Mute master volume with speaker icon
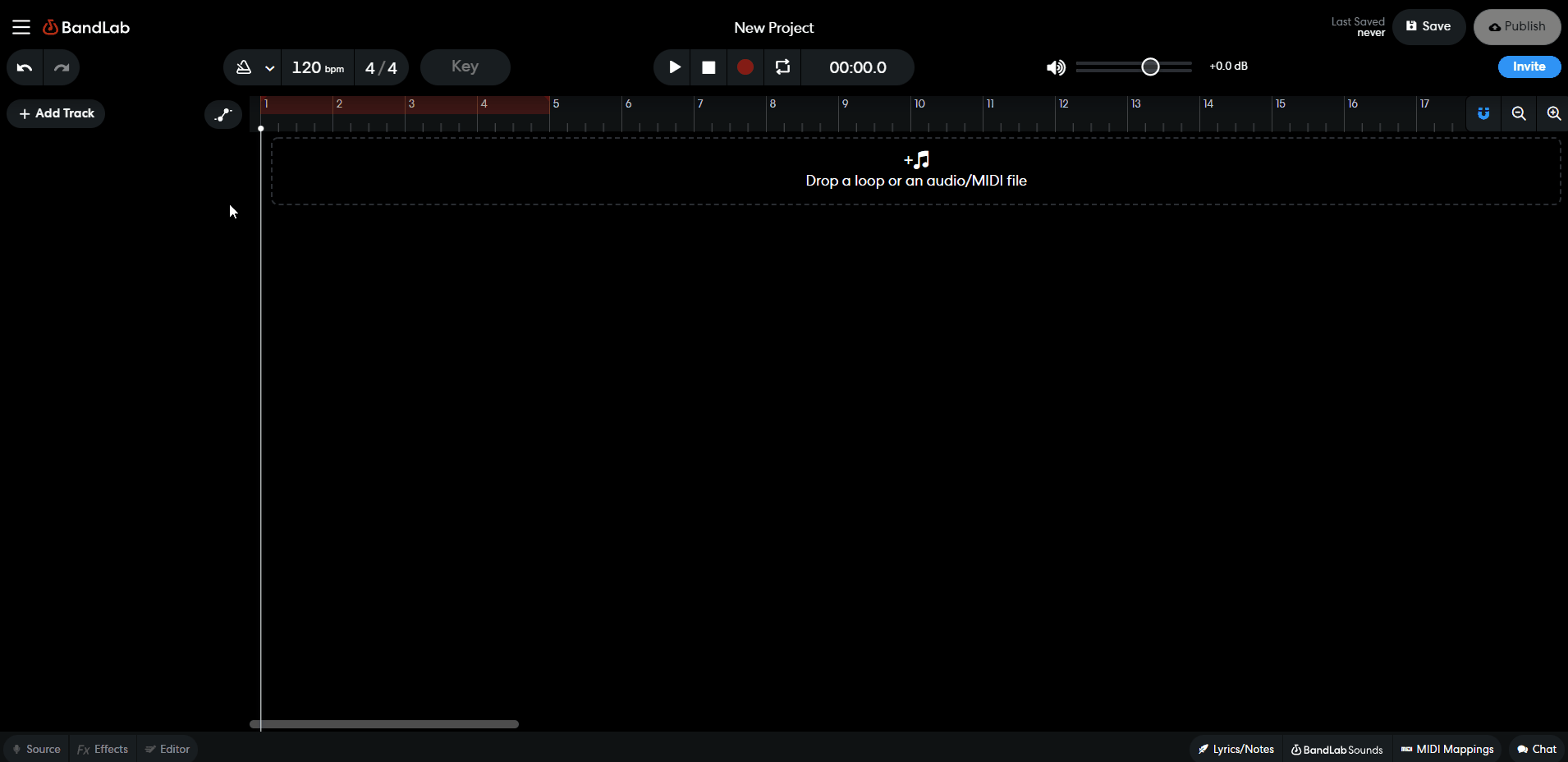The width and height of the screenshot is (1568, 762). click(x=1055, y=67)
